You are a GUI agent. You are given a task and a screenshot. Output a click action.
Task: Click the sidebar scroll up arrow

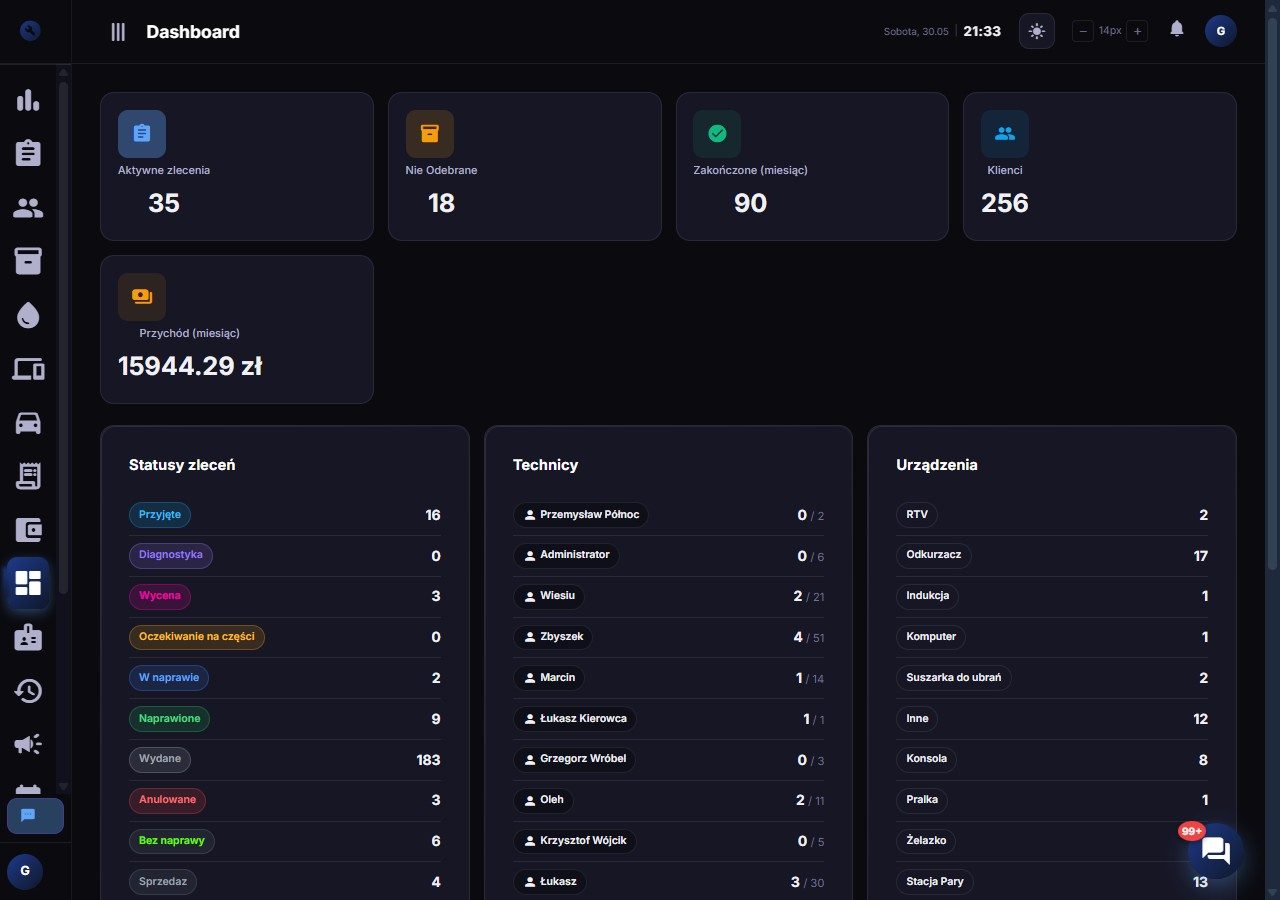click(x=64, y=72)
